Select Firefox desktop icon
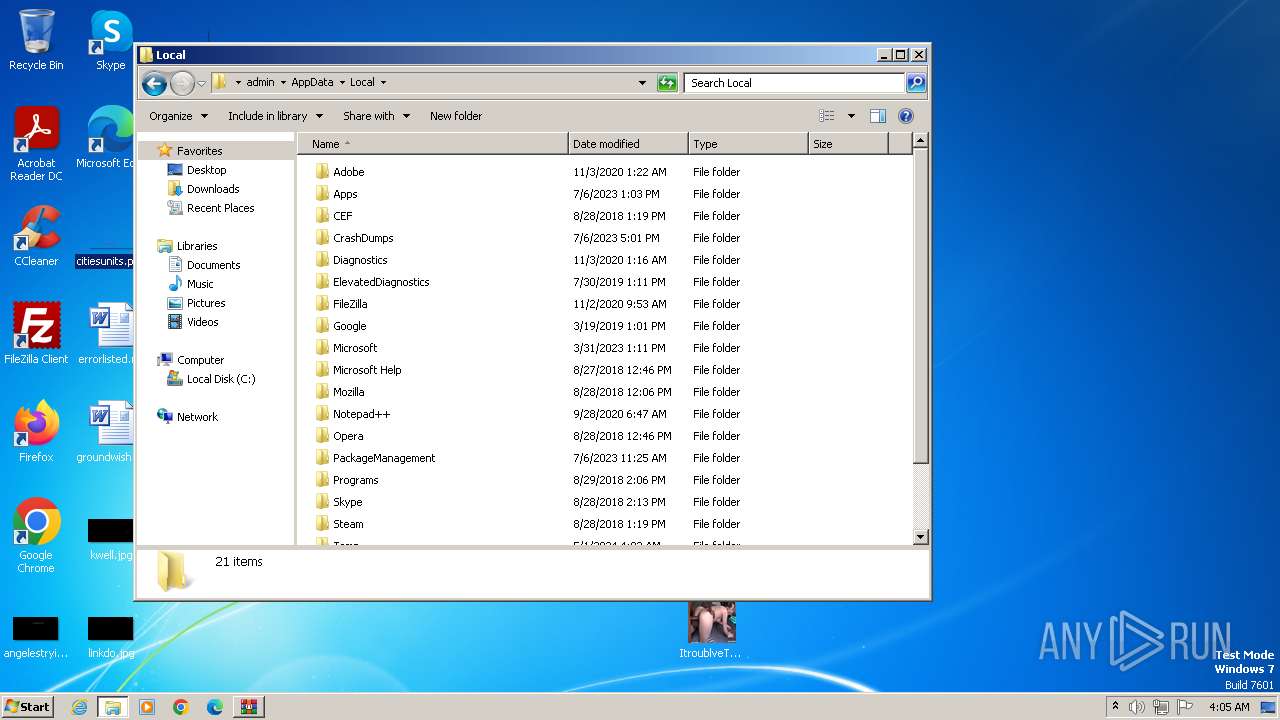Image resolution: width=1280 pixels, height=720 pixels. [x=36, y=432]
